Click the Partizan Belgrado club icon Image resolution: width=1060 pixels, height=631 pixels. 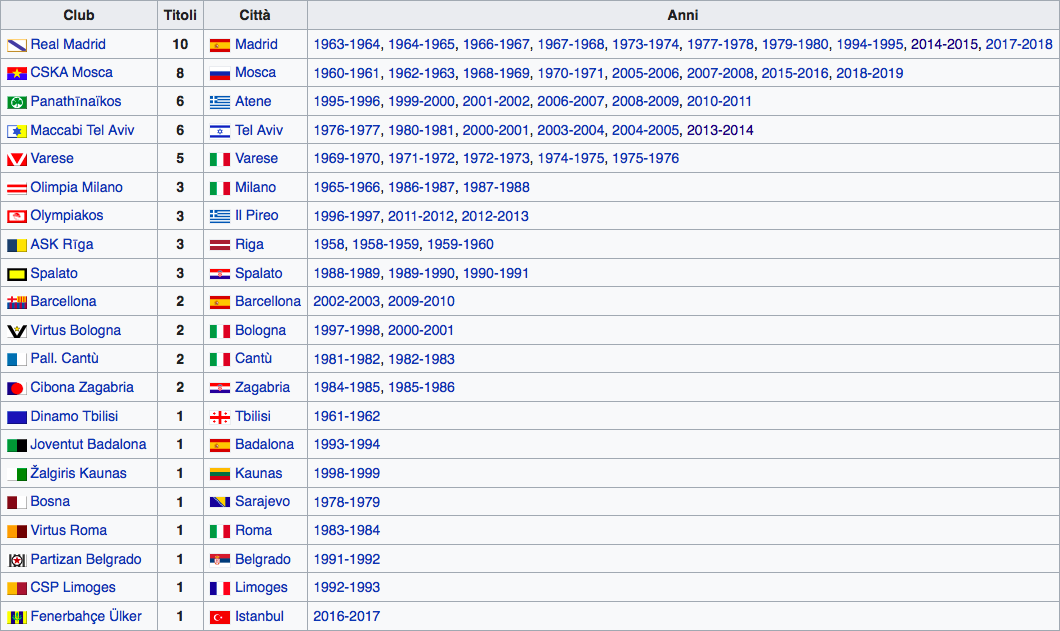(17, 560)
